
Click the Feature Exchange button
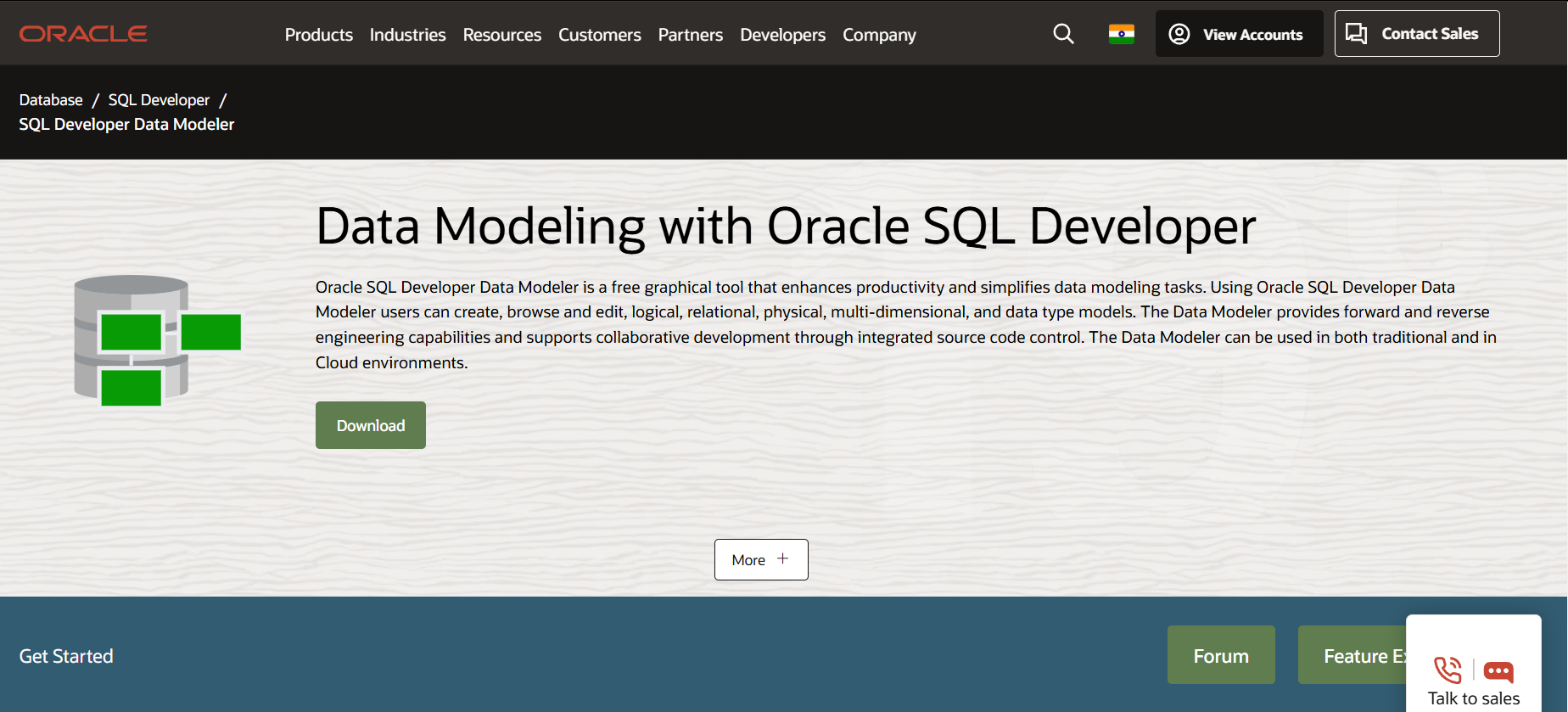pos(1352,655)
